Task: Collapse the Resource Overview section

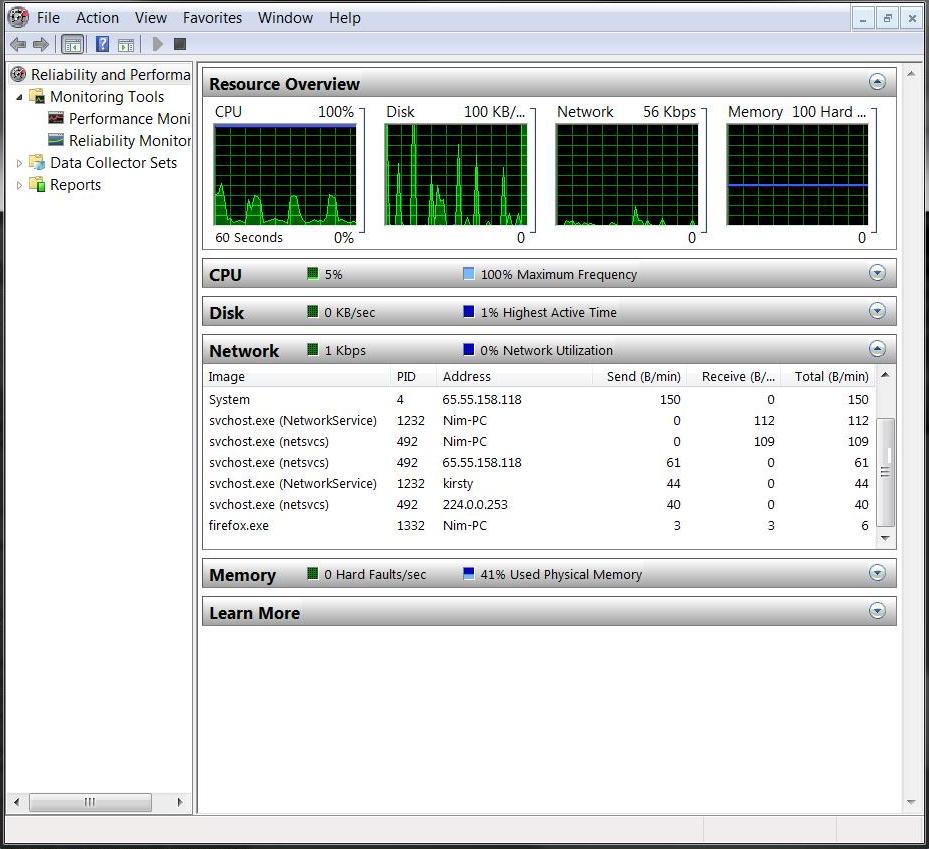Action: [x=877, y=83]
